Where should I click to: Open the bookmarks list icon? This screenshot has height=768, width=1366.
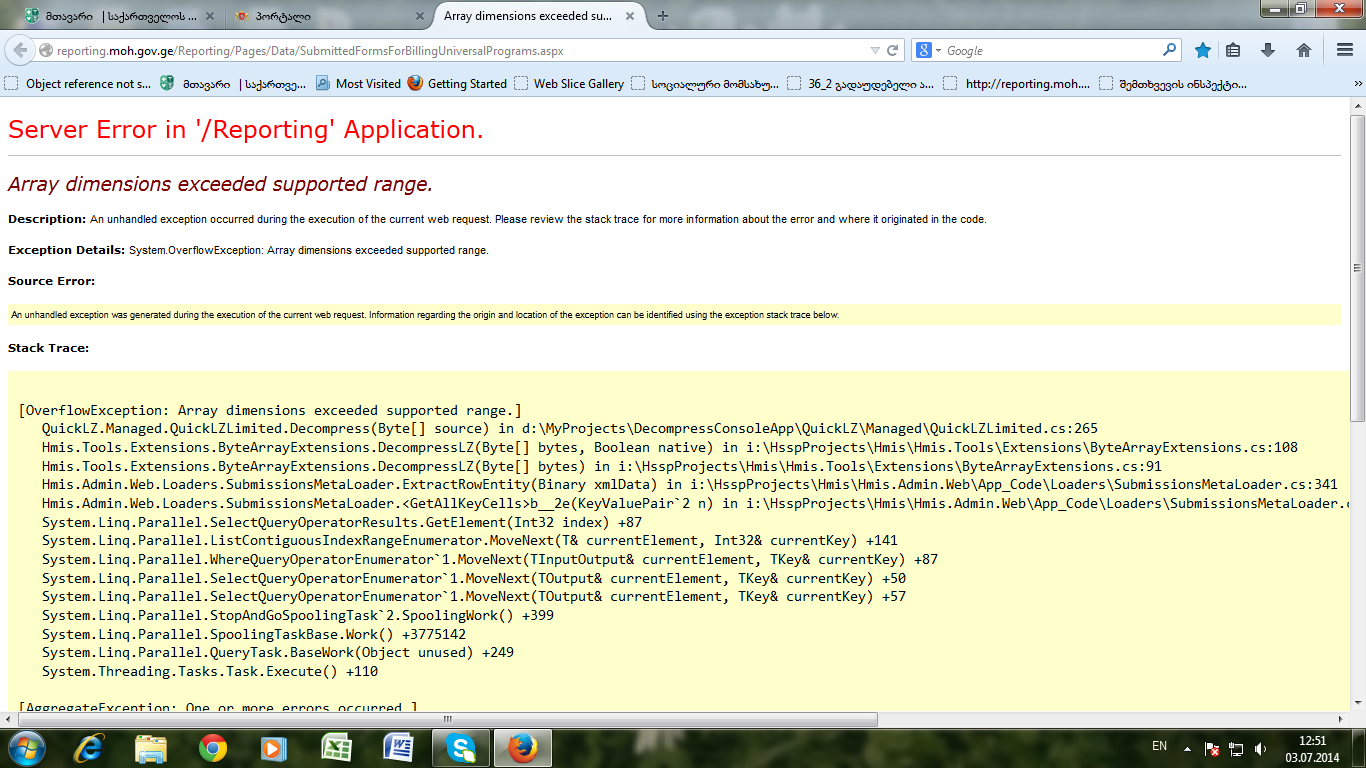click(x=1234, y=50)
